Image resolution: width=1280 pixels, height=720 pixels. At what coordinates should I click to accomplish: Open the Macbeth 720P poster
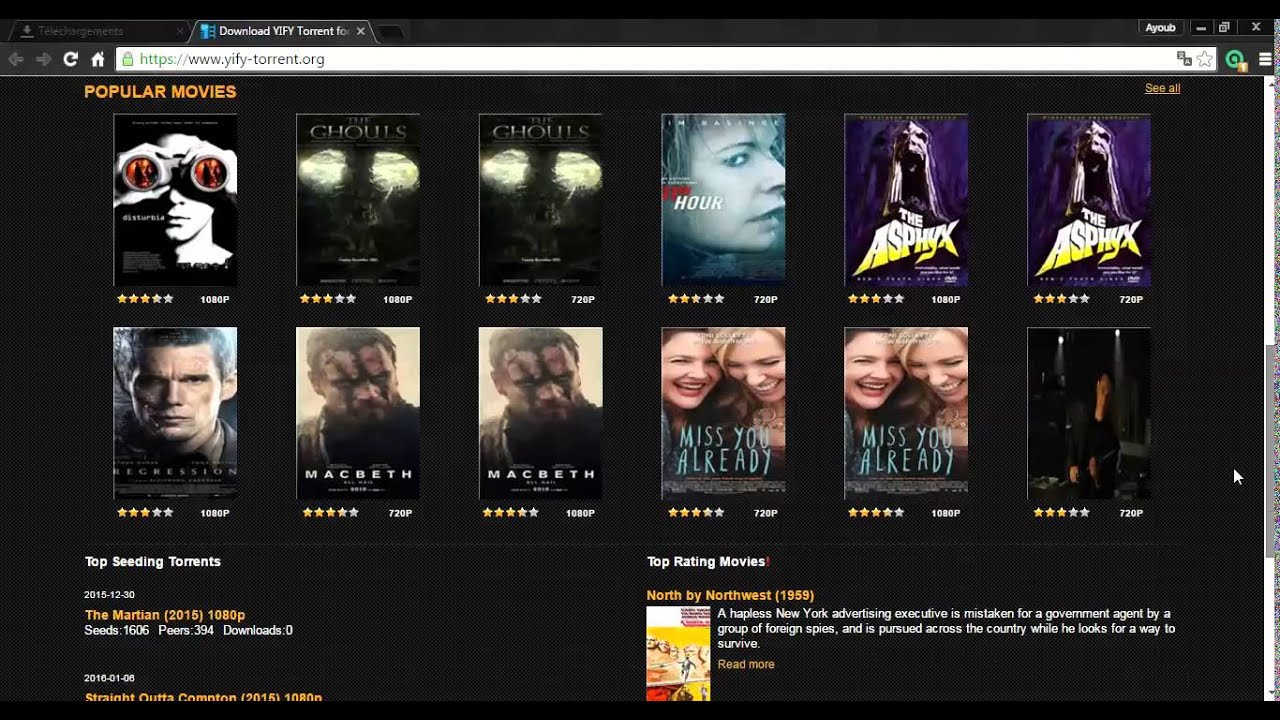(x=358, y=413)
